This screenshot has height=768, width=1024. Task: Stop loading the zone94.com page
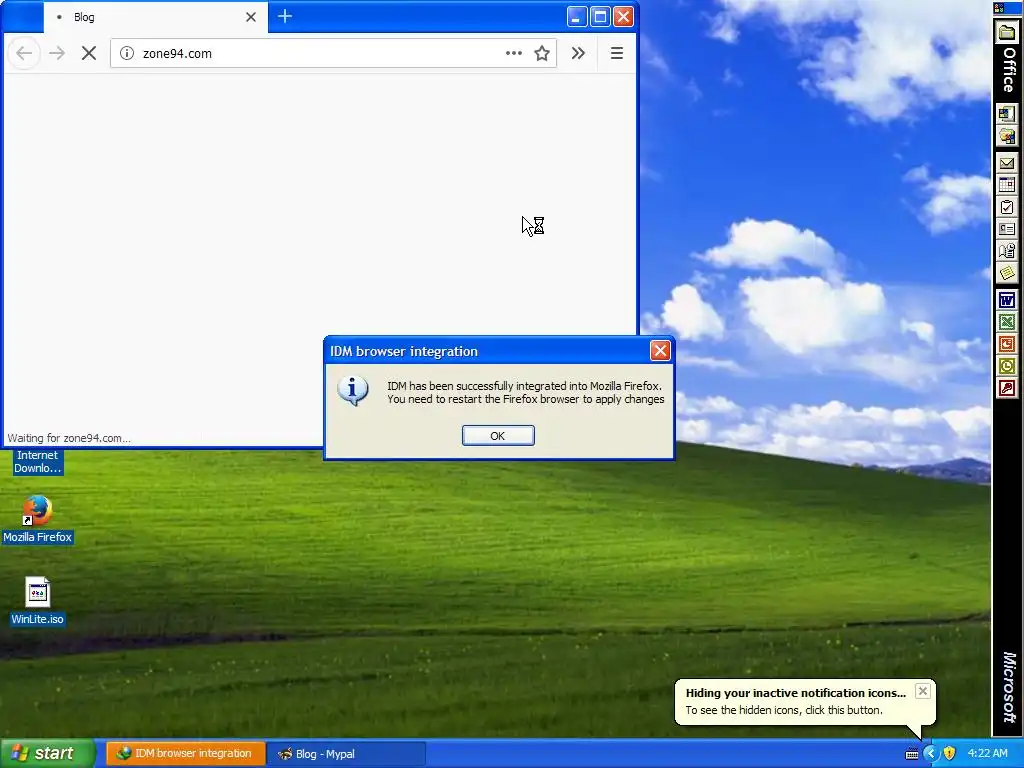(x=89, y=54)
